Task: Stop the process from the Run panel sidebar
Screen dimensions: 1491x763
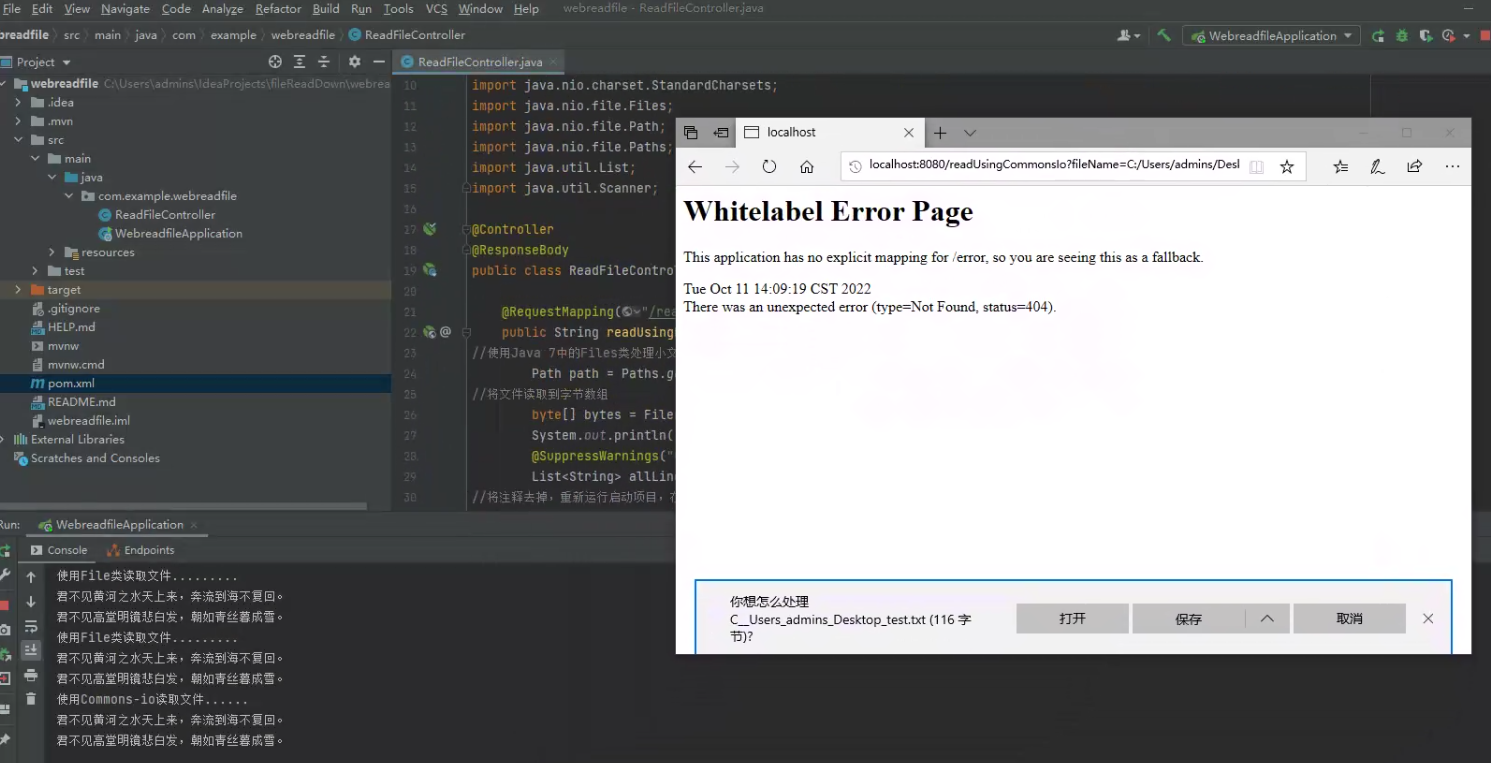Action: (x=4, y=605)
